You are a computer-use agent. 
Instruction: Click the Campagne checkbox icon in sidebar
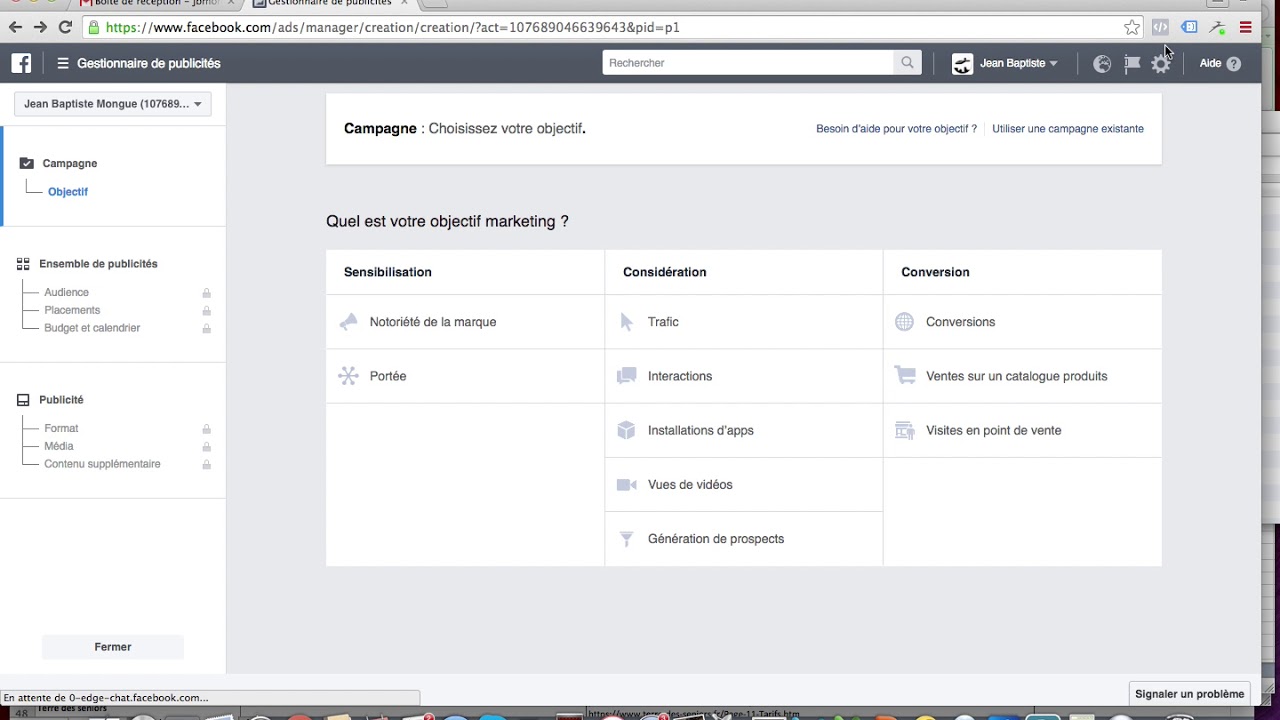27,163
